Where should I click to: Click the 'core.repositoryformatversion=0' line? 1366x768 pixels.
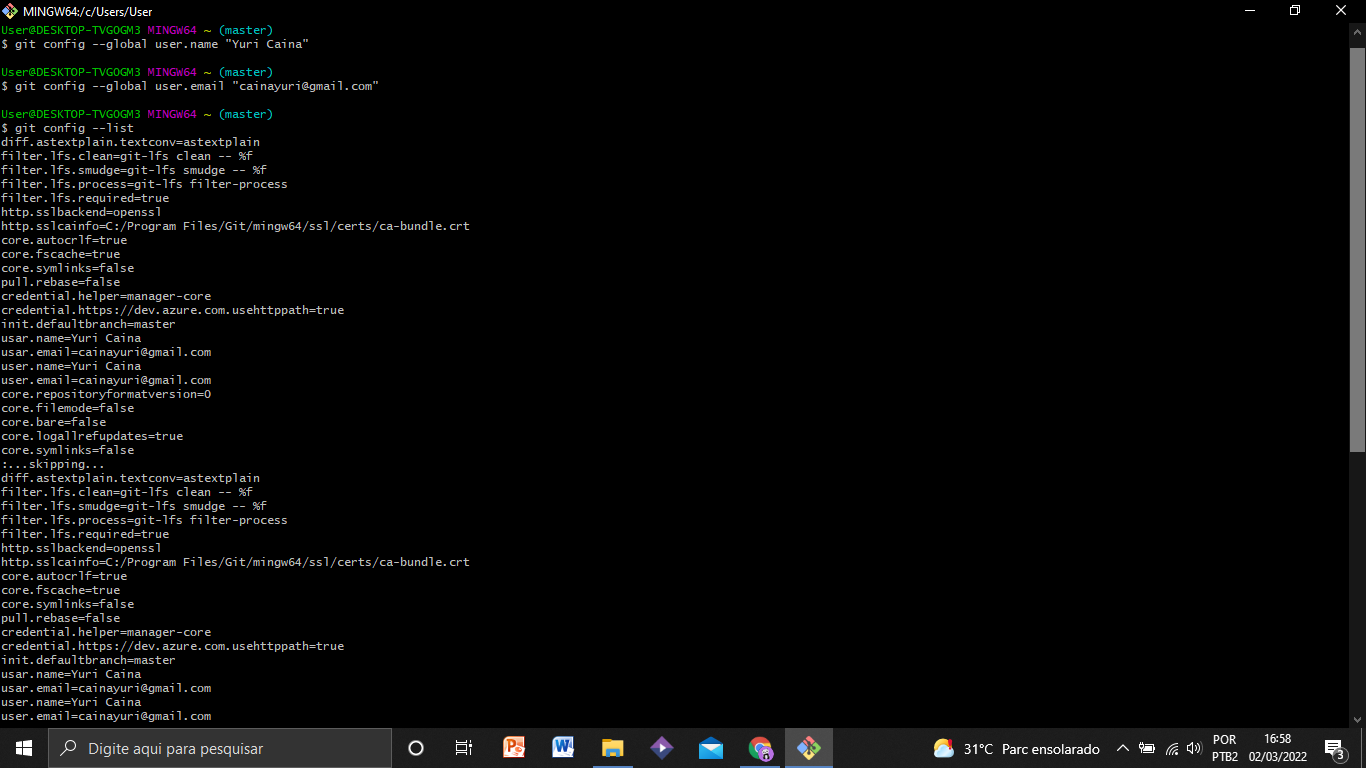[x=106, y=394]
